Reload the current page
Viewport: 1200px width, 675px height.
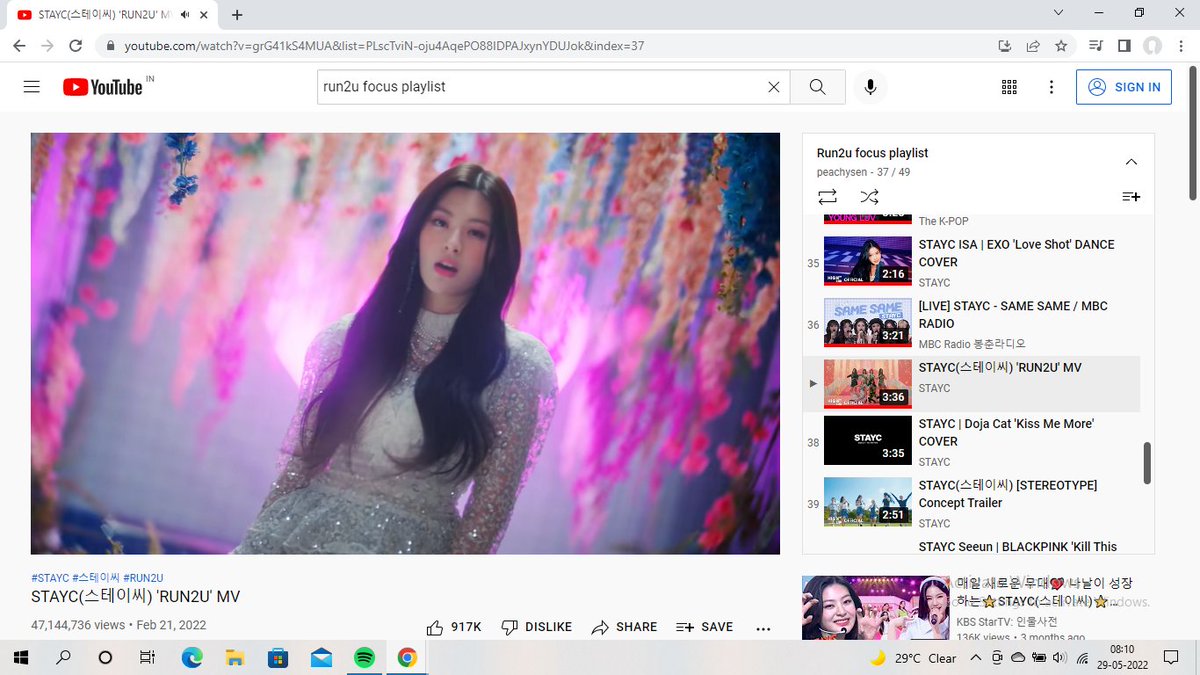[x=75, y=46]
